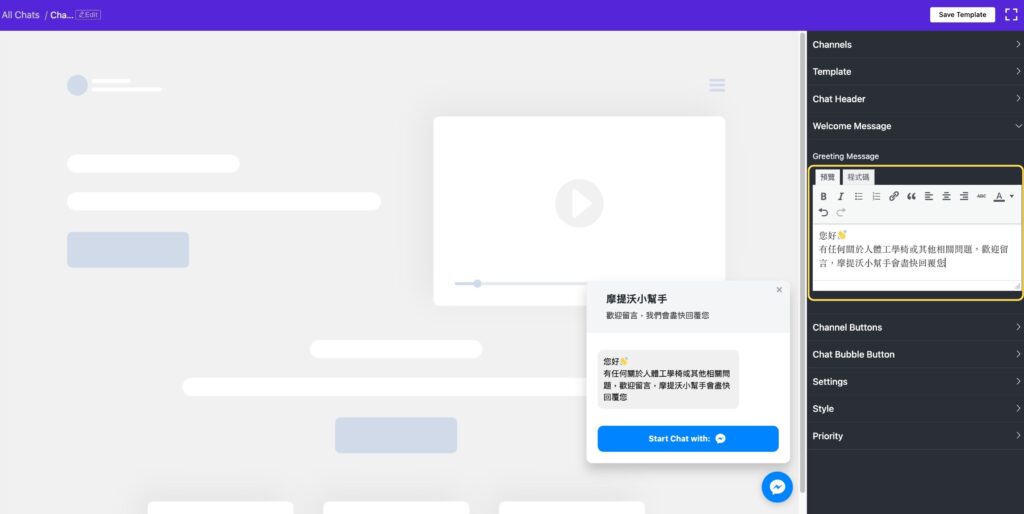This screenshot has width=1024, height=514.
Task: Insert a bulleted list
Action: point(859,197)
